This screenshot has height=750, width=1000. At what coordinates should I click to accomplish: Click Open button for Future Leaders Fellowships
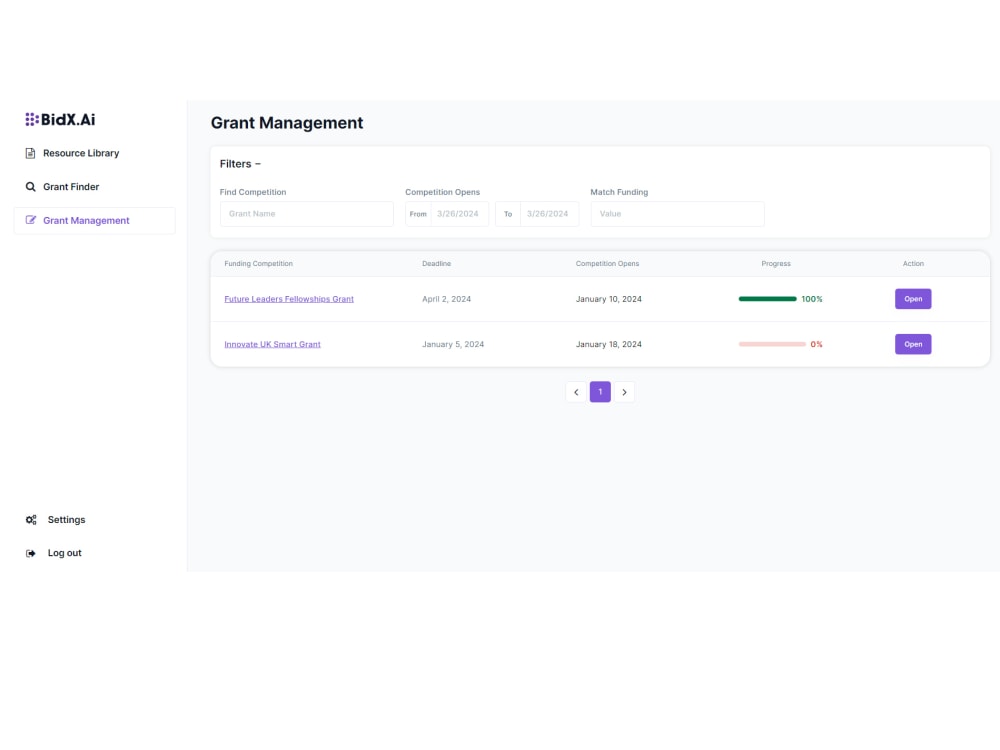pyautogui.click(x=913, y=299)
